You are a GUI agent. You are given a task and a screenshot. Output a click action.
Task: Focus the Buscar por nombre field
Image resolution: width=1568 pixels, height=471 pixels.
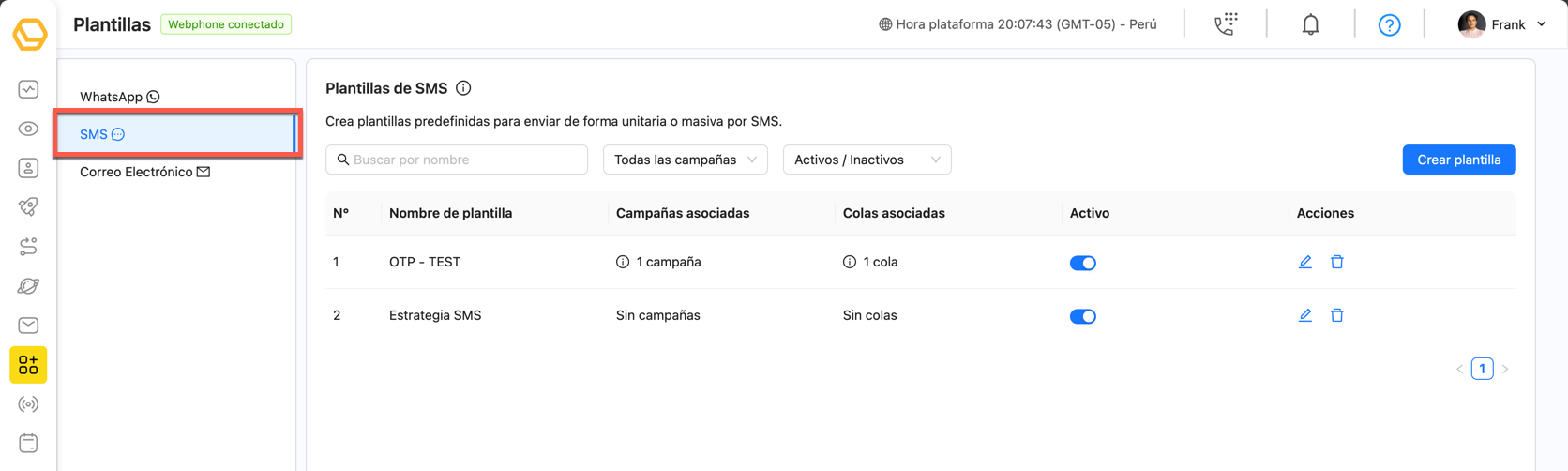coord(457,160)
